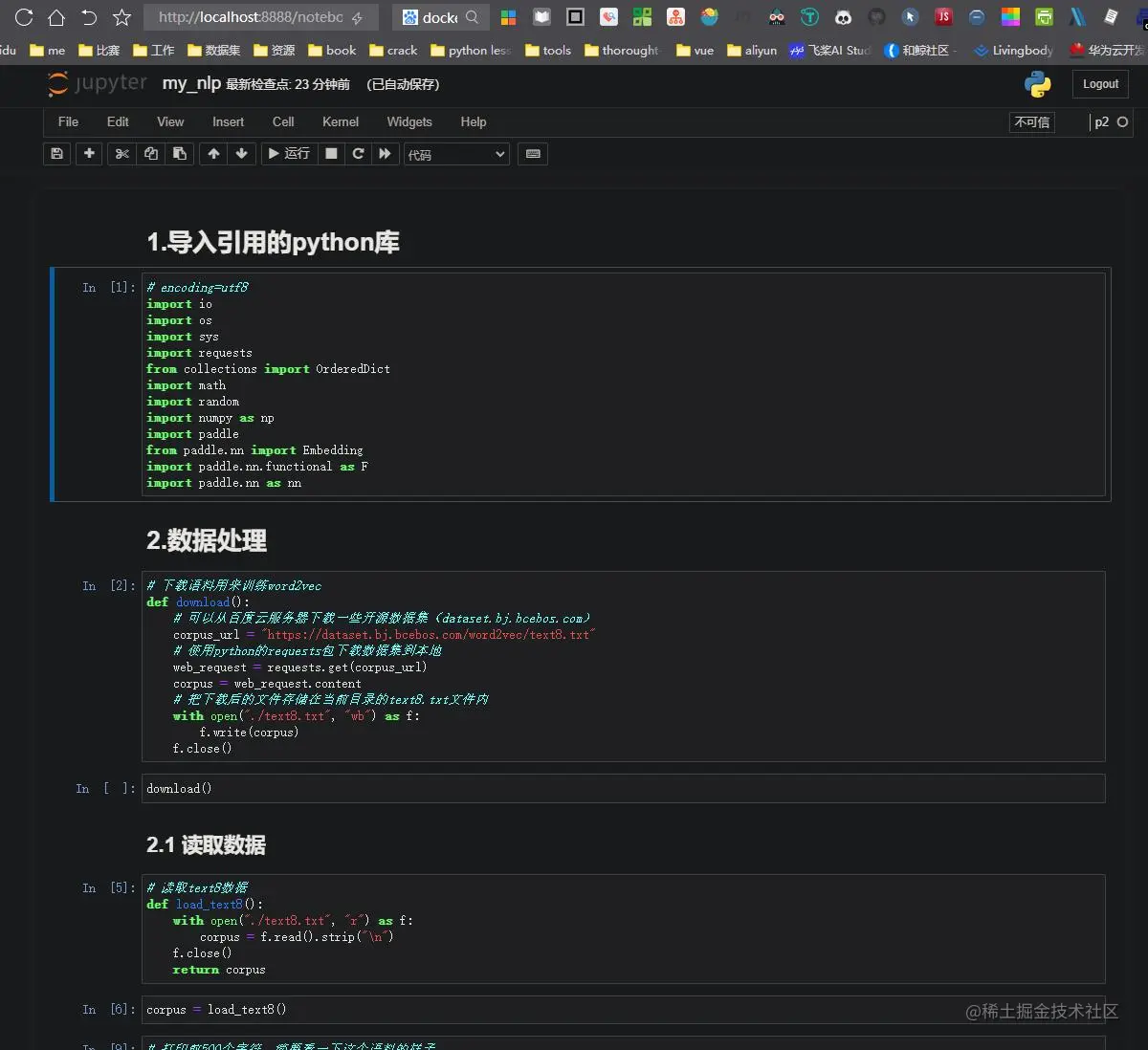The image size is (1148, 1050).
Task: Move the selected cell up
Action: coord(213,154)
